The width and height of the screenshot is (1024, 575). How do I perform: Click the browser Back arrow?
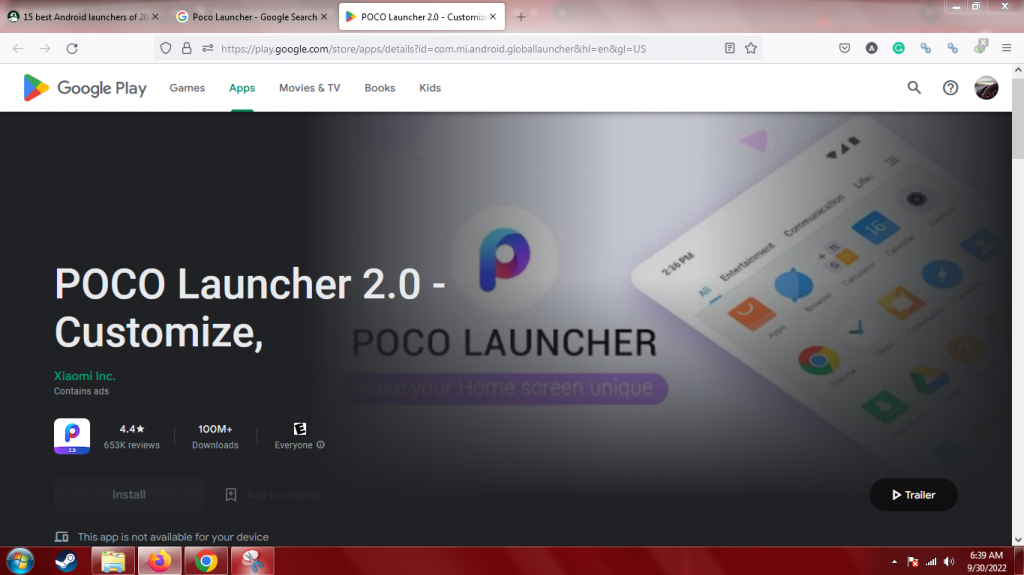coord(18,48)
